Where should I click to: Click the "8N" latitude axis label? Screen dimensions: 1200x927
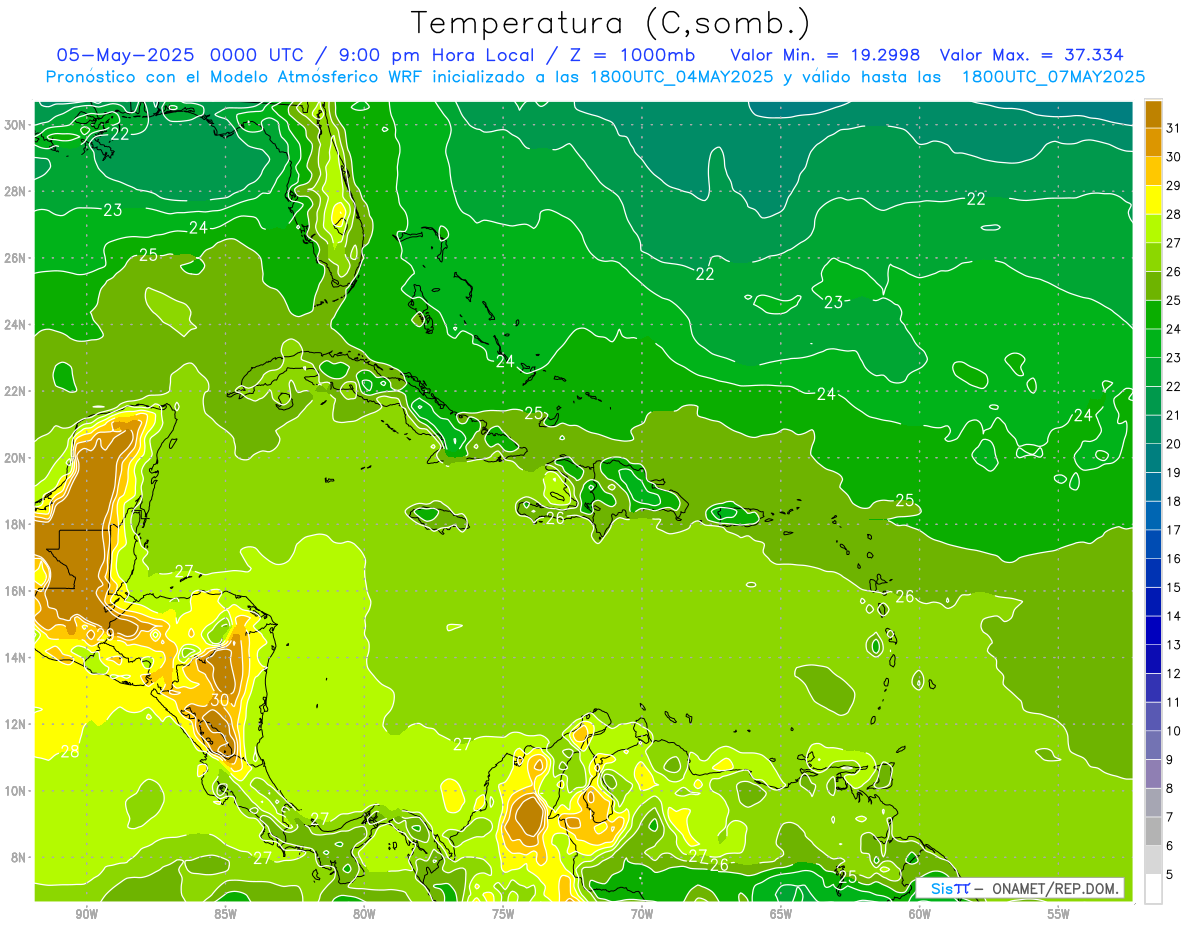(20, 857)
